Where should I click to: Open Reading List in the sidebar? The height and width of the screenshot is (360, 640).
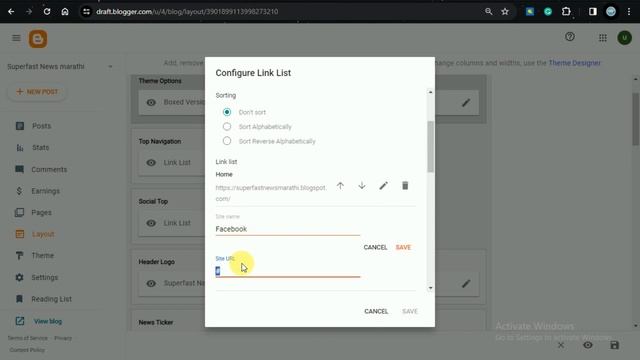pos(51,299)
